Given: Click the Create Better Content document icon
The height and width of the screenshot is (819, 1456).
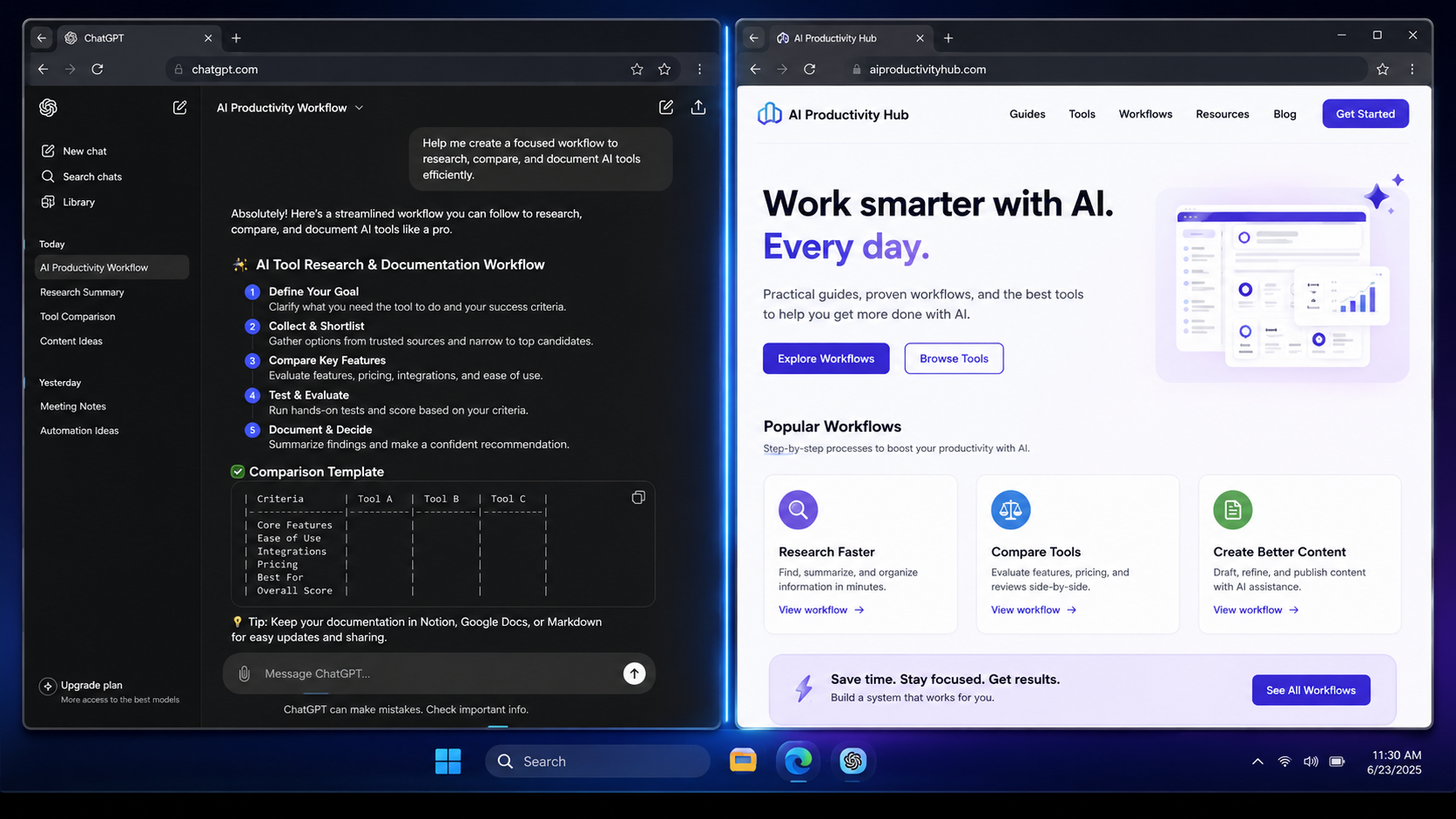Looking at the screenshot, I should tap(1232, 509).
